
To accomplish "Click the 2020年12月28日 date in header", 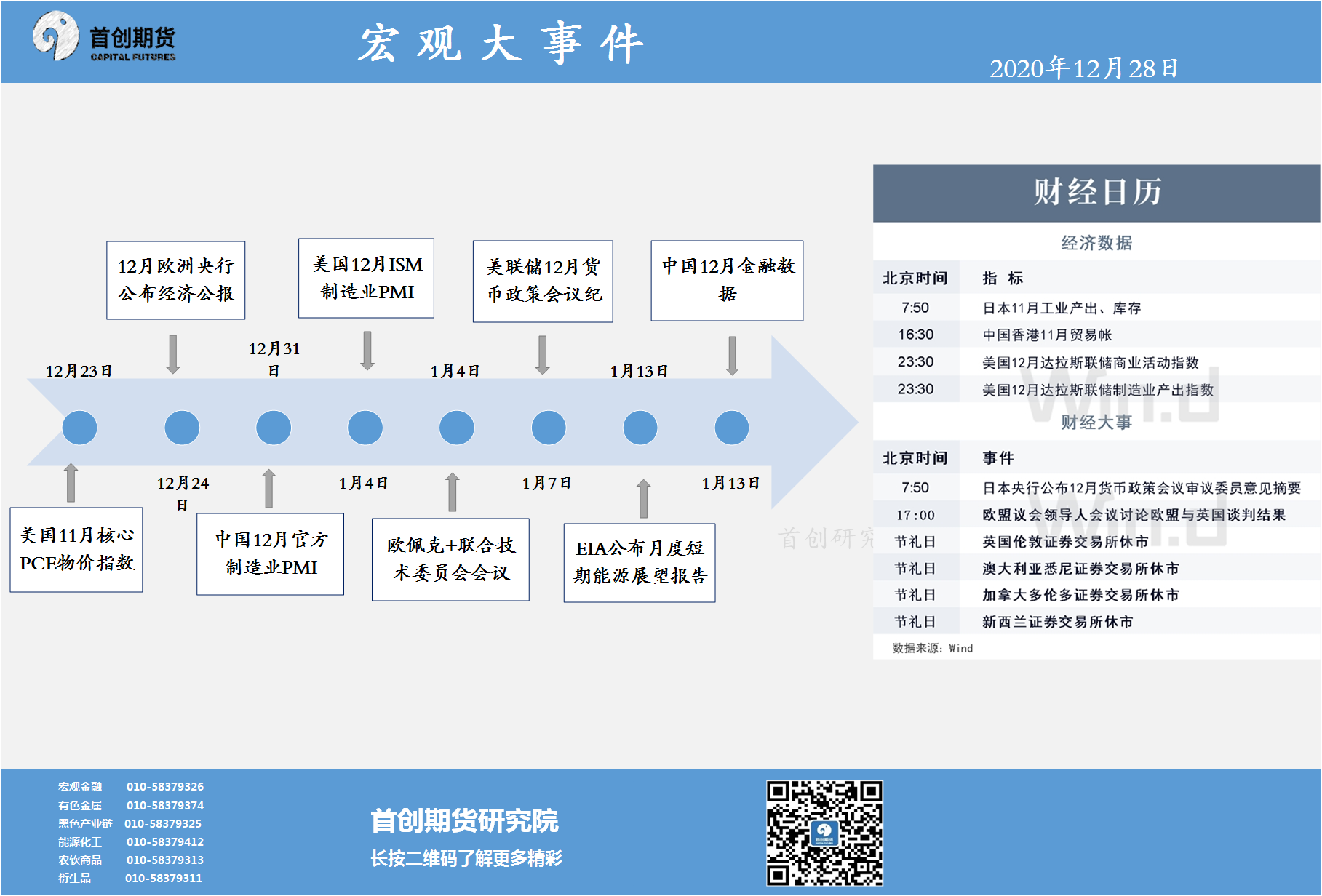I will [1083, 68].
